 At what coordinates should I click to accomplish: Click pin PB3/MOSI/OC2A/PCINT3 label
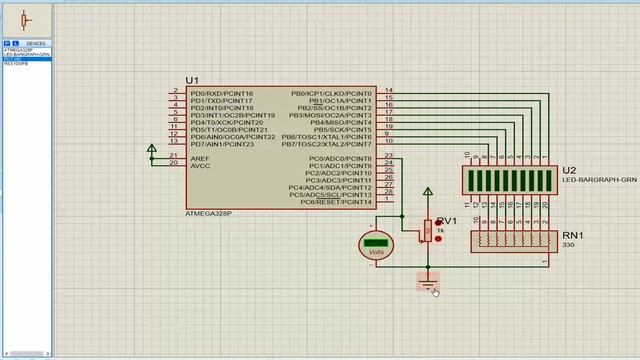[331, 116]
